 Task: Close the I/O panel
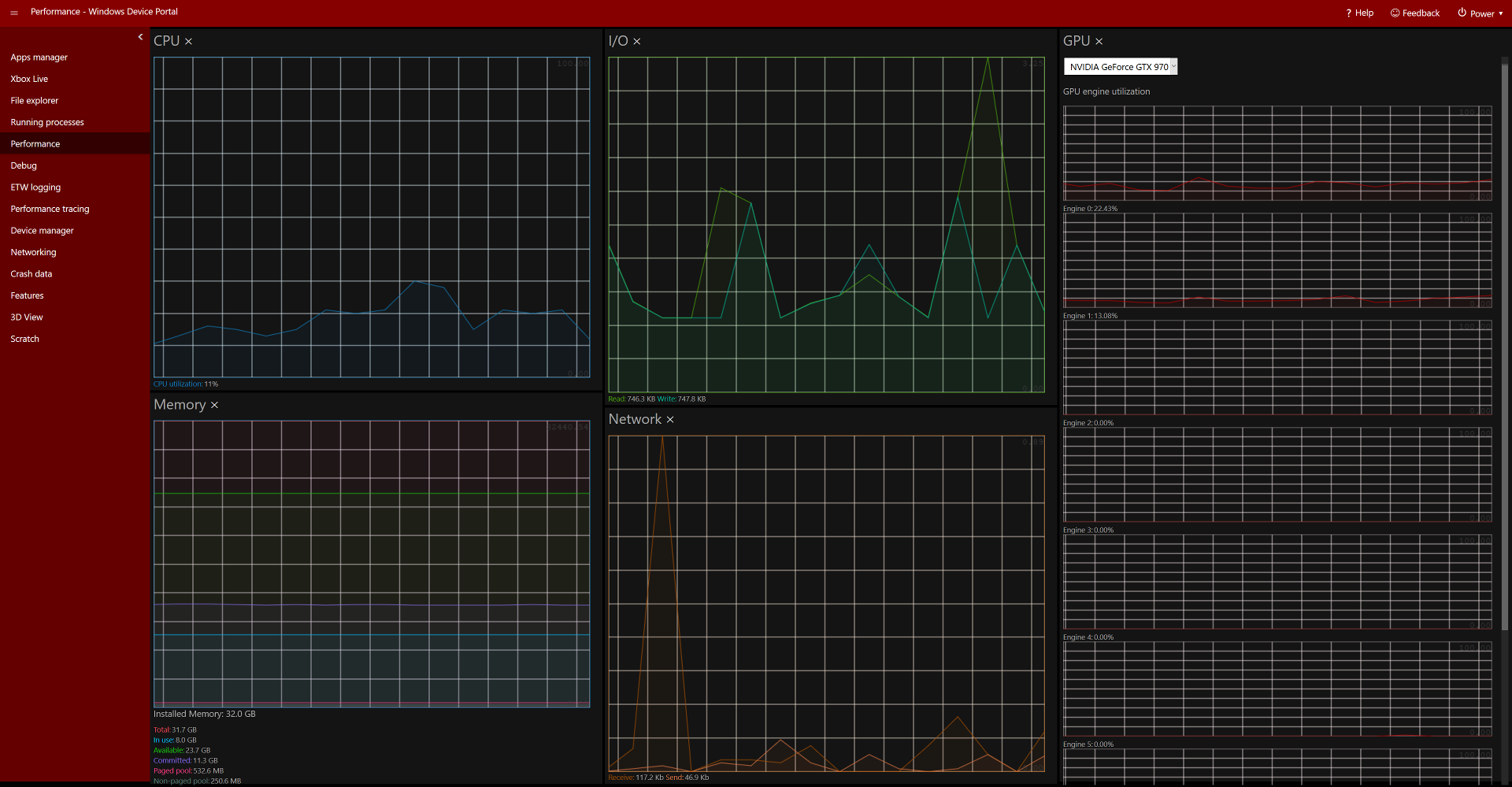click(x=637, y=42)
